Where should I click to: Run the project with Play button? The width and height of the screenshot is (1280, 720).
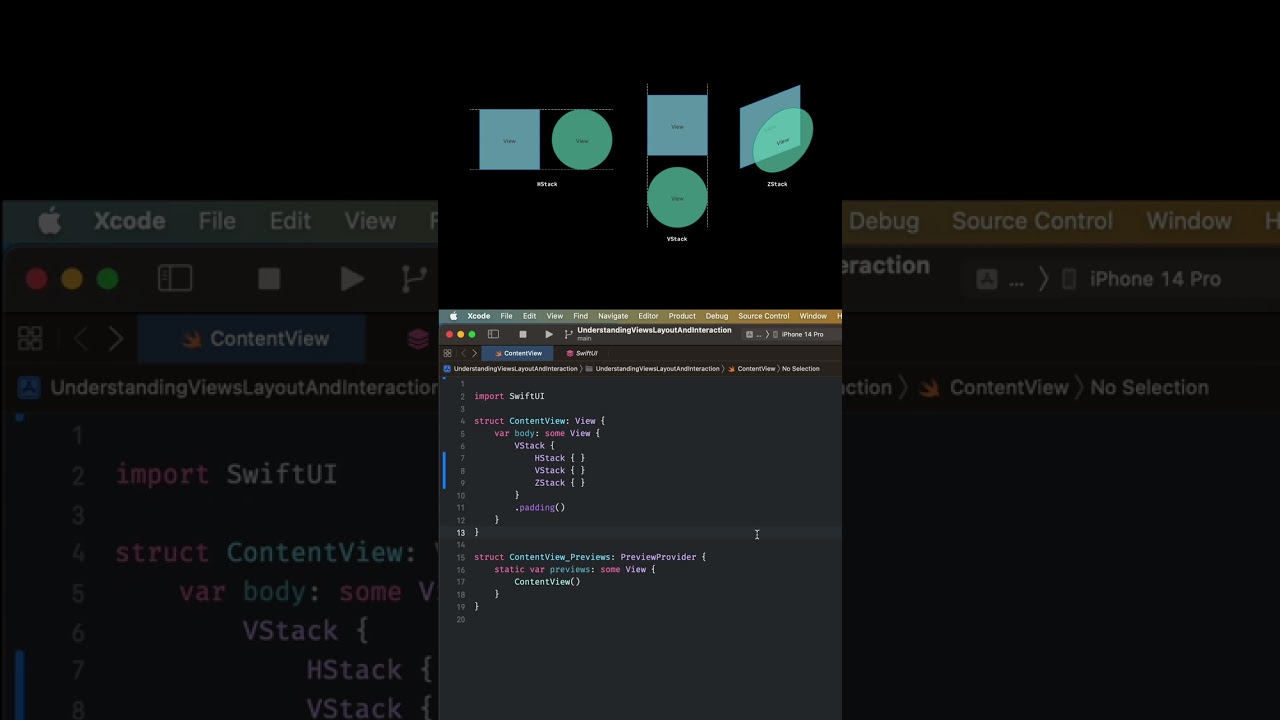[548, 334]
